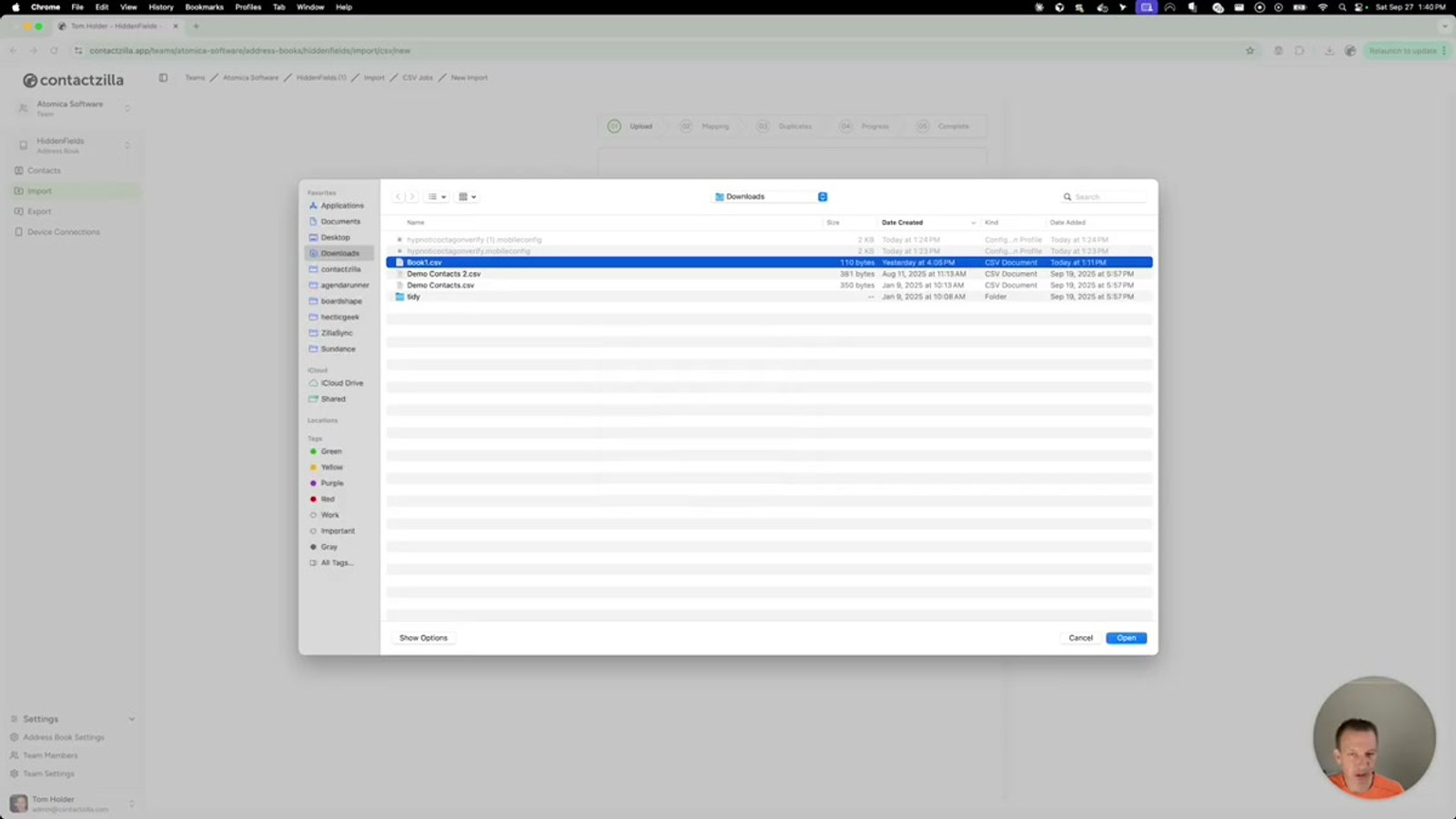This screenshot has height=819, width=1456.
Task: Select the tidy folder
Action: pos(769,297)
